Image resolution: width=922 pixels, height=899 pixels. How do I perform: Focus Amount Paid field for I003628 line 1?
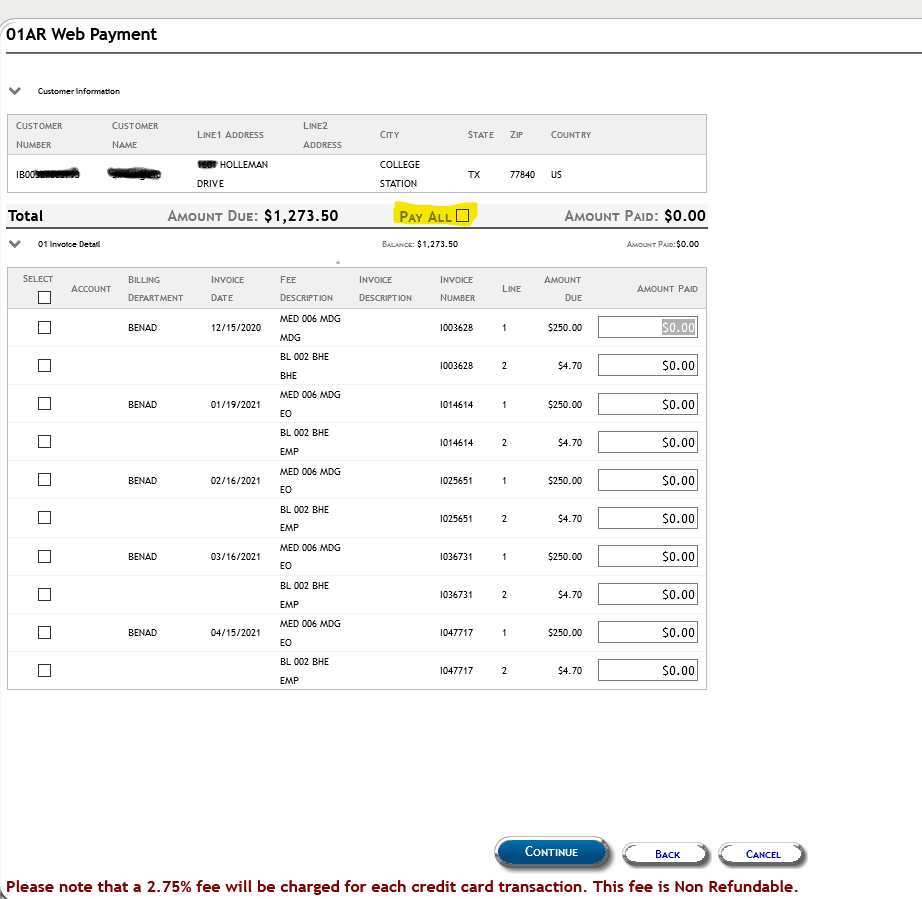coord(647,327)
